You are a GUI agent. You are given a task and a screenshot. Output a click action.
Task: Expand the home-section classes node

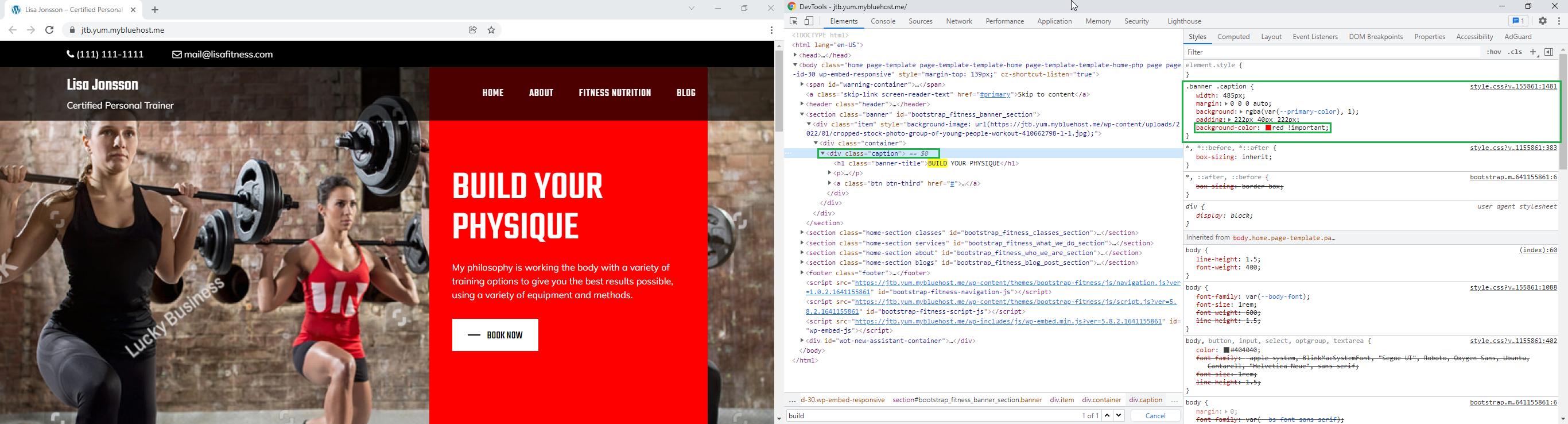pos(802,233)
